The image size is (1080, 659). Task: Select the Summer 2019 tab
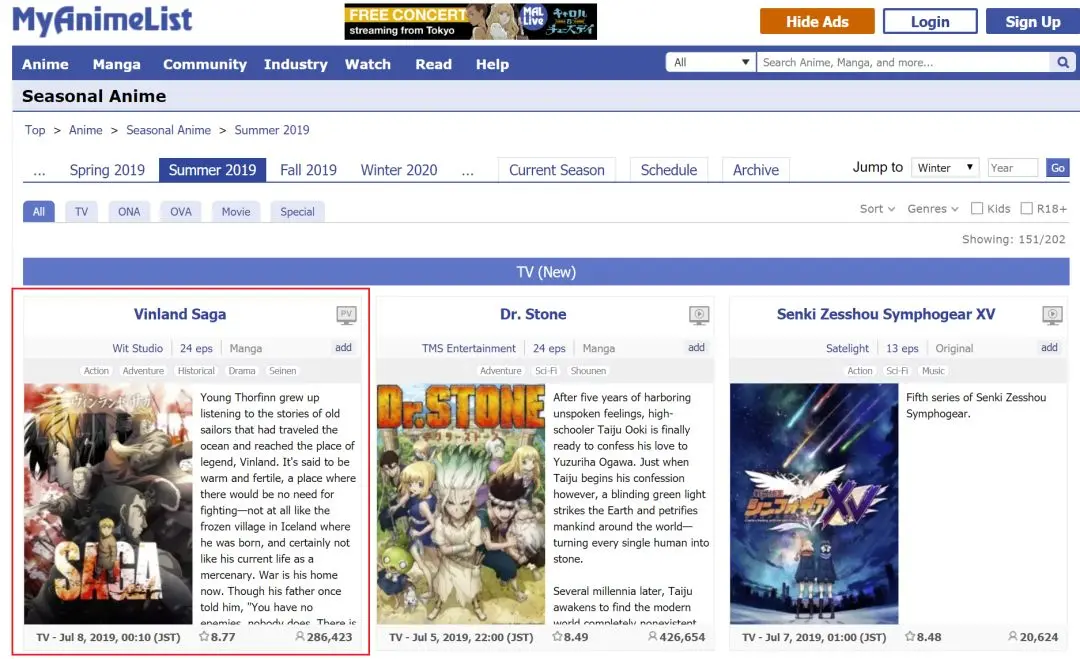pyautogui.click(x=212, y=170)
